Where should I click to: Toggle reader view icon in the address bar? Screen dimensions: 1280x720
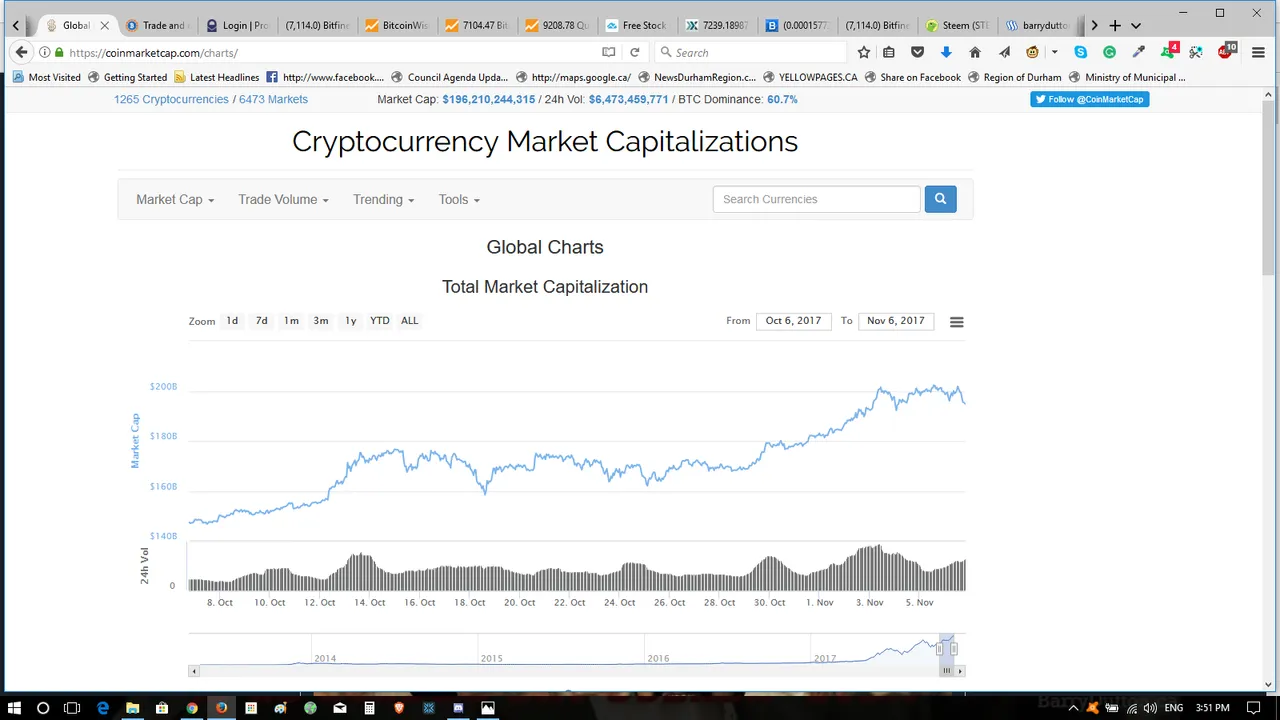(608, 52)
